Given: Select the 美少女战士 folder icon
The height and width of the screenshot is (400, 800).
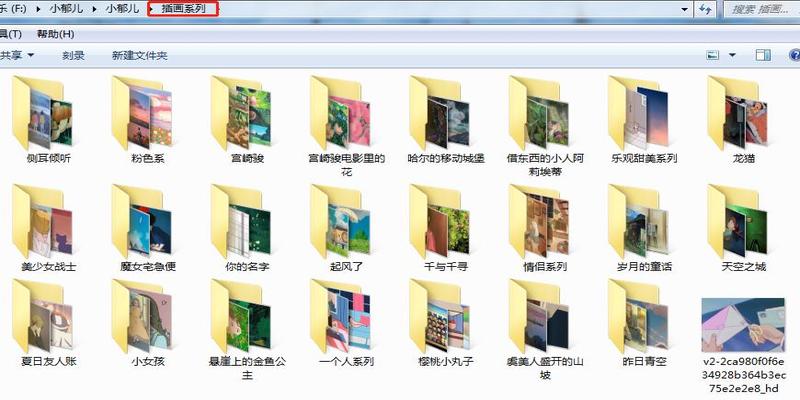Looking at the screenshot, I should click(x=42, y=221).
